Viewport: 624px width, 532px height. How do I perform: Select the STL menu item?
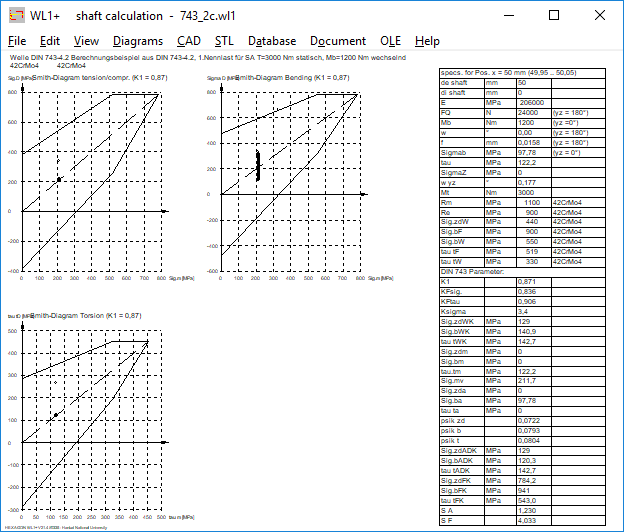224,41
